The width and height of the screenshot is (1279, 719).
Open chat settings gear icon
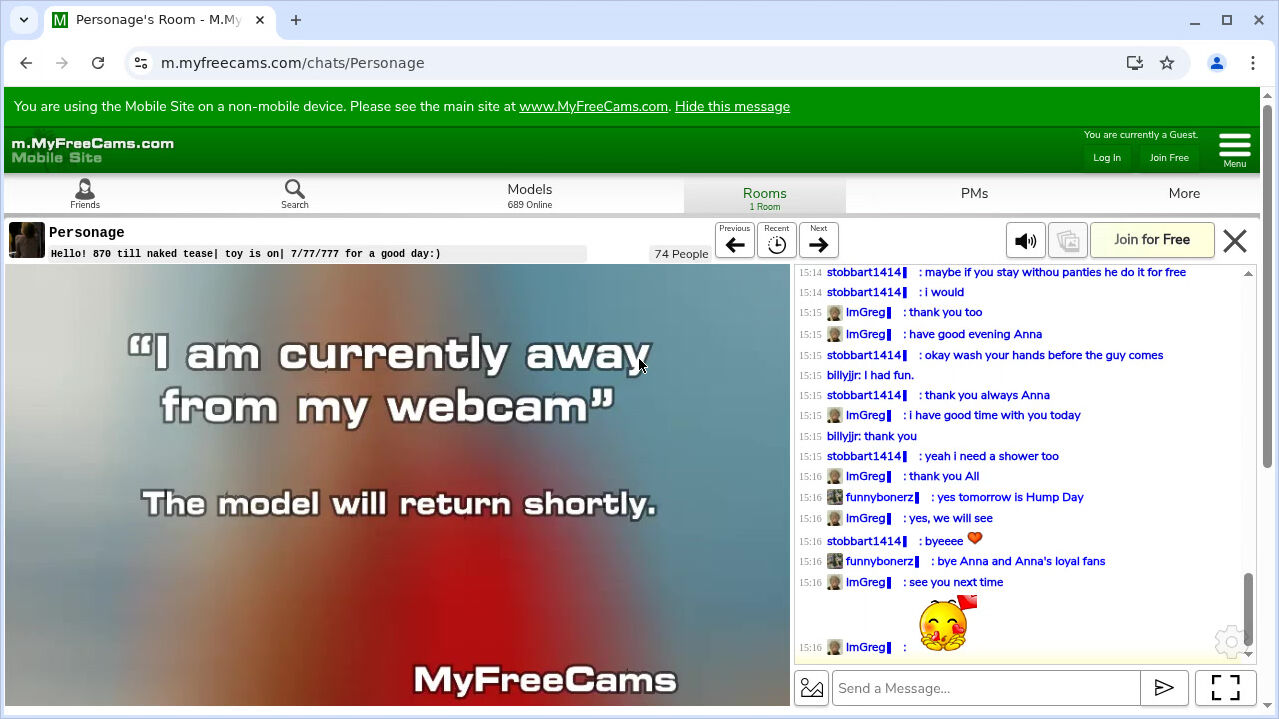(x=1229, y=641)
